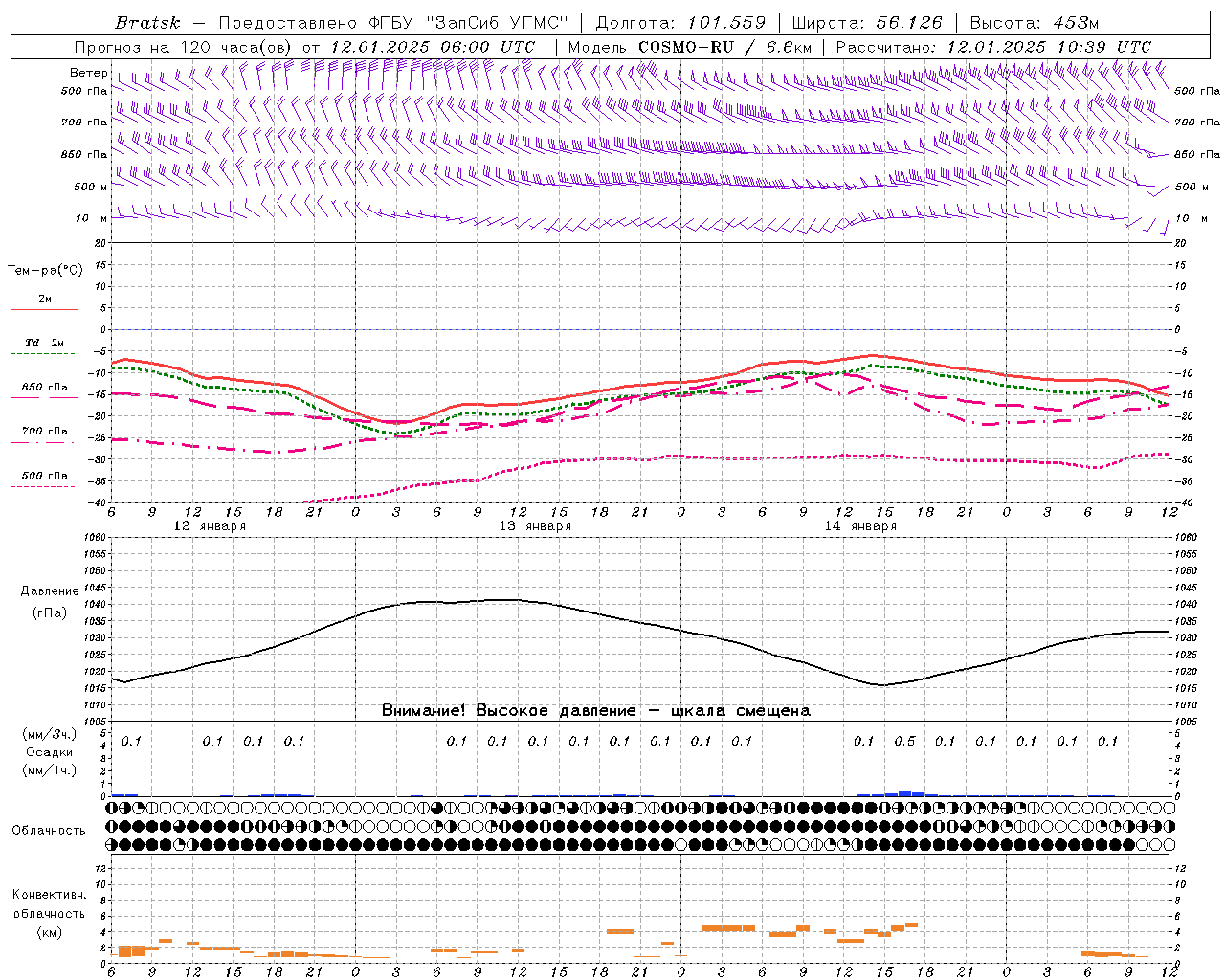Click the '13 января' date marker

(535, 526)
